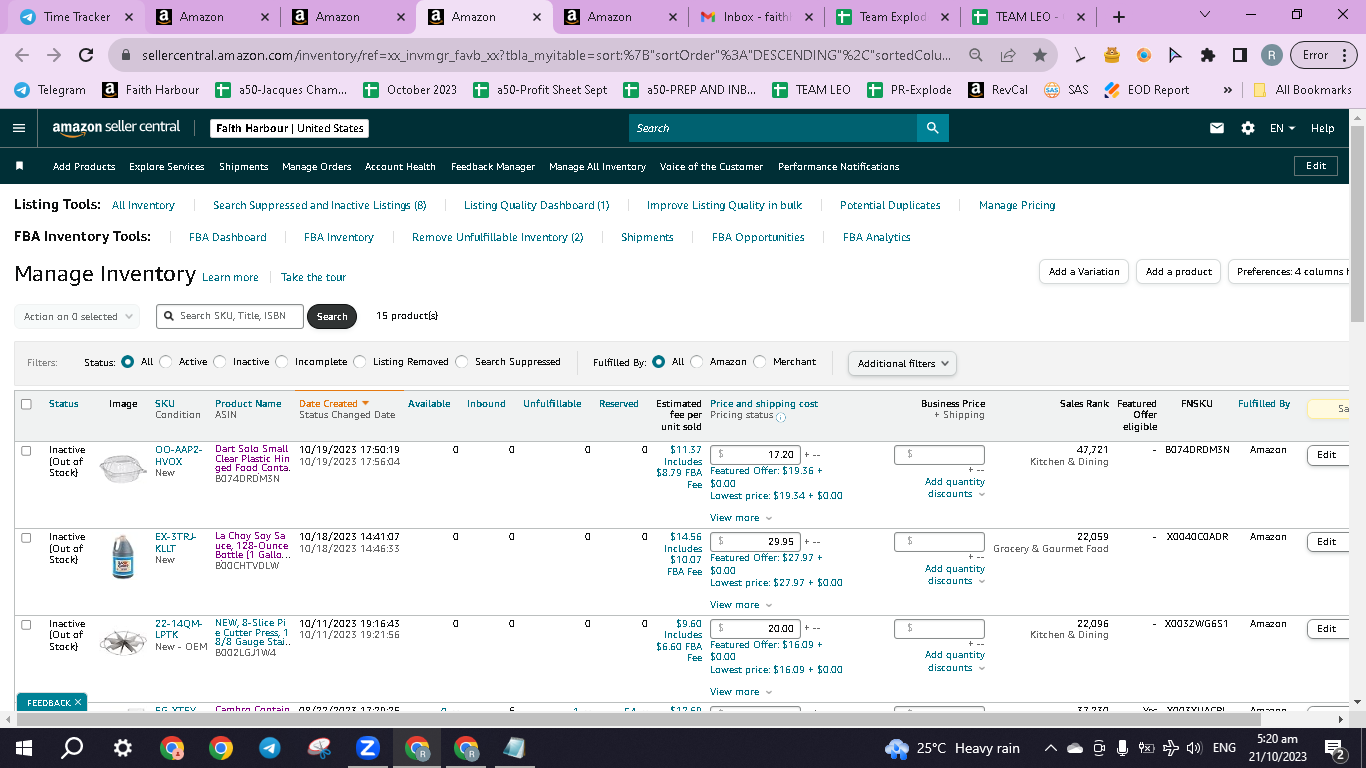Click the 17.20 price input field
1366x768 pixels.
[755, 455]
